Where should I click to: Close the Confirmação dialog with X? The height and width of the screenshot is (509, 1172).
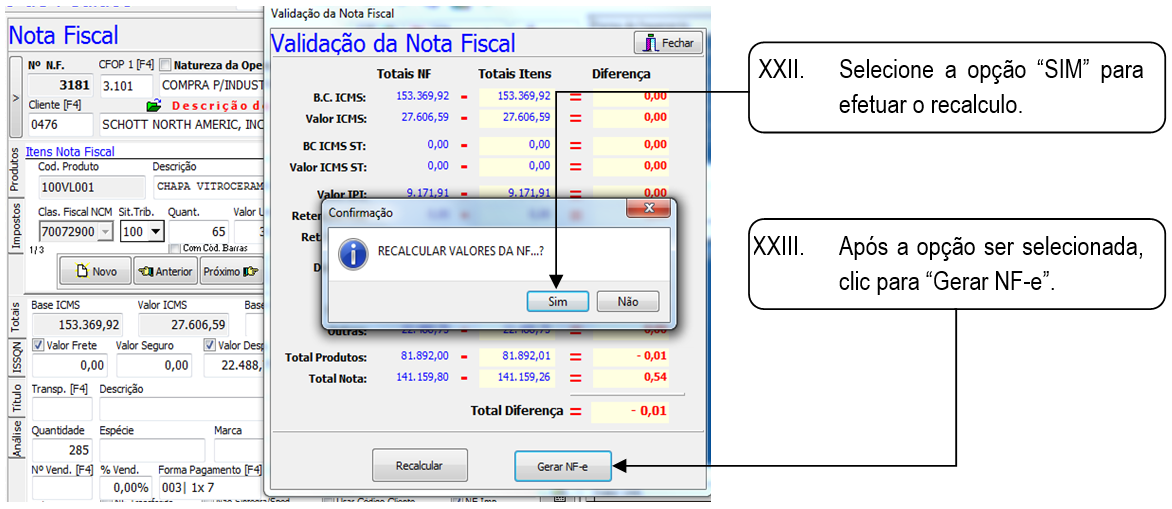tap(649, 207)
